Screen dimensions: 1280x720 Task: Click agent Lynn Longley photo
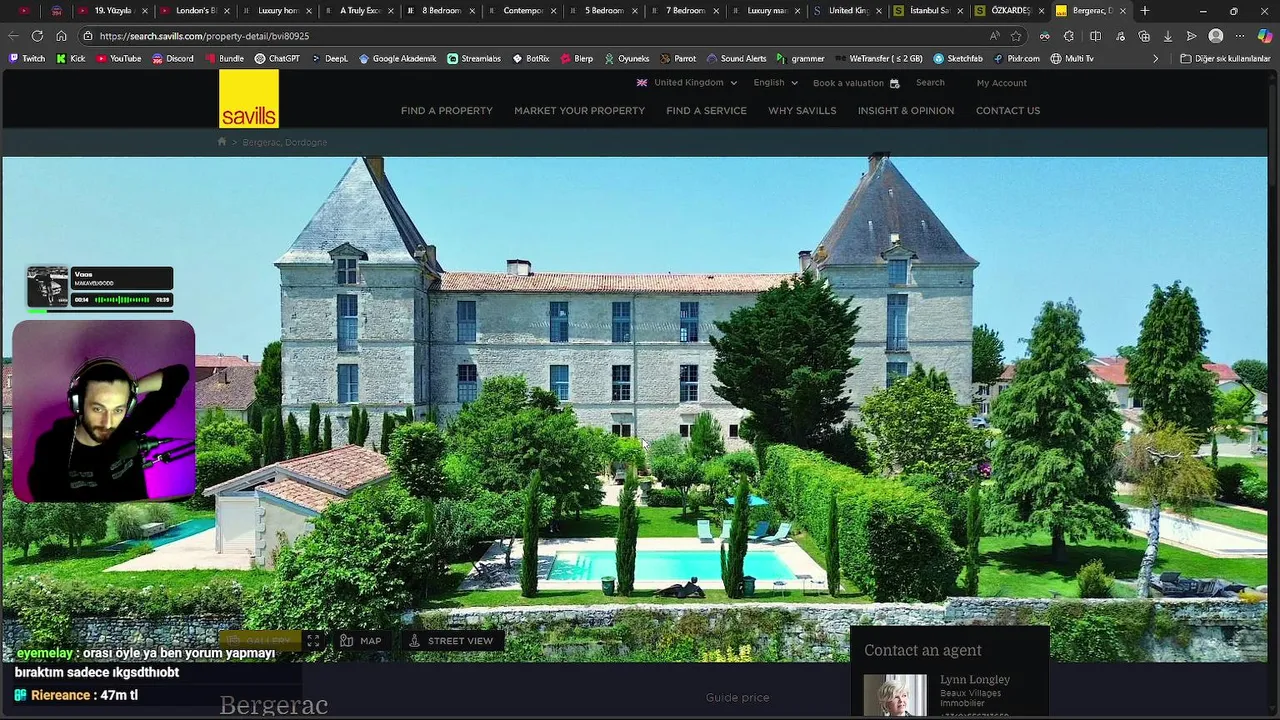[x=895, y=696]
